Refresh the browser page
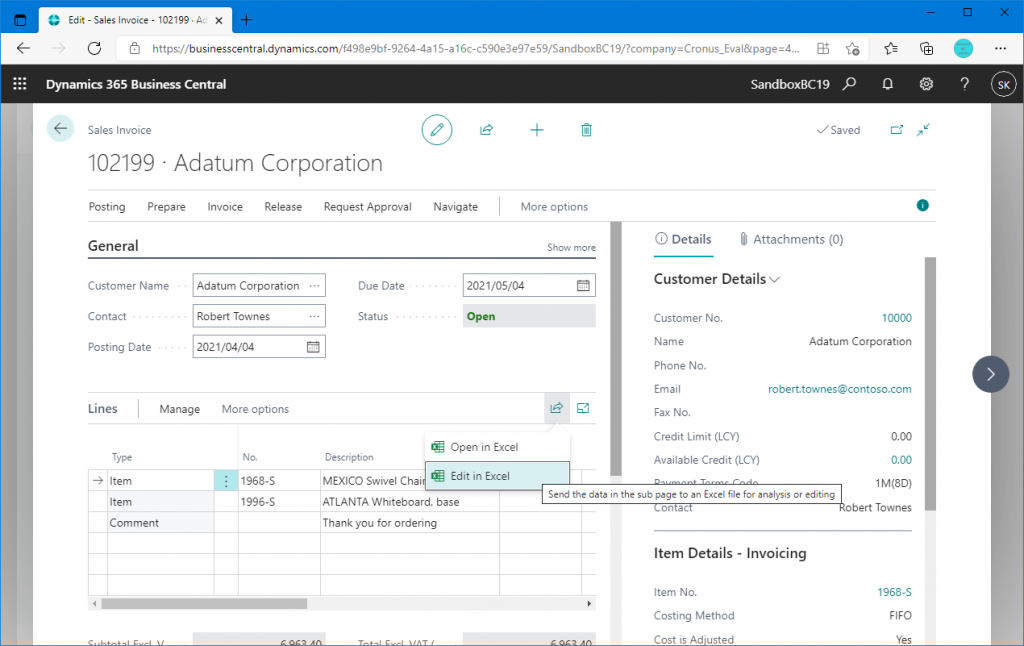Screen dimensions: 1024x646 point(95,48)
